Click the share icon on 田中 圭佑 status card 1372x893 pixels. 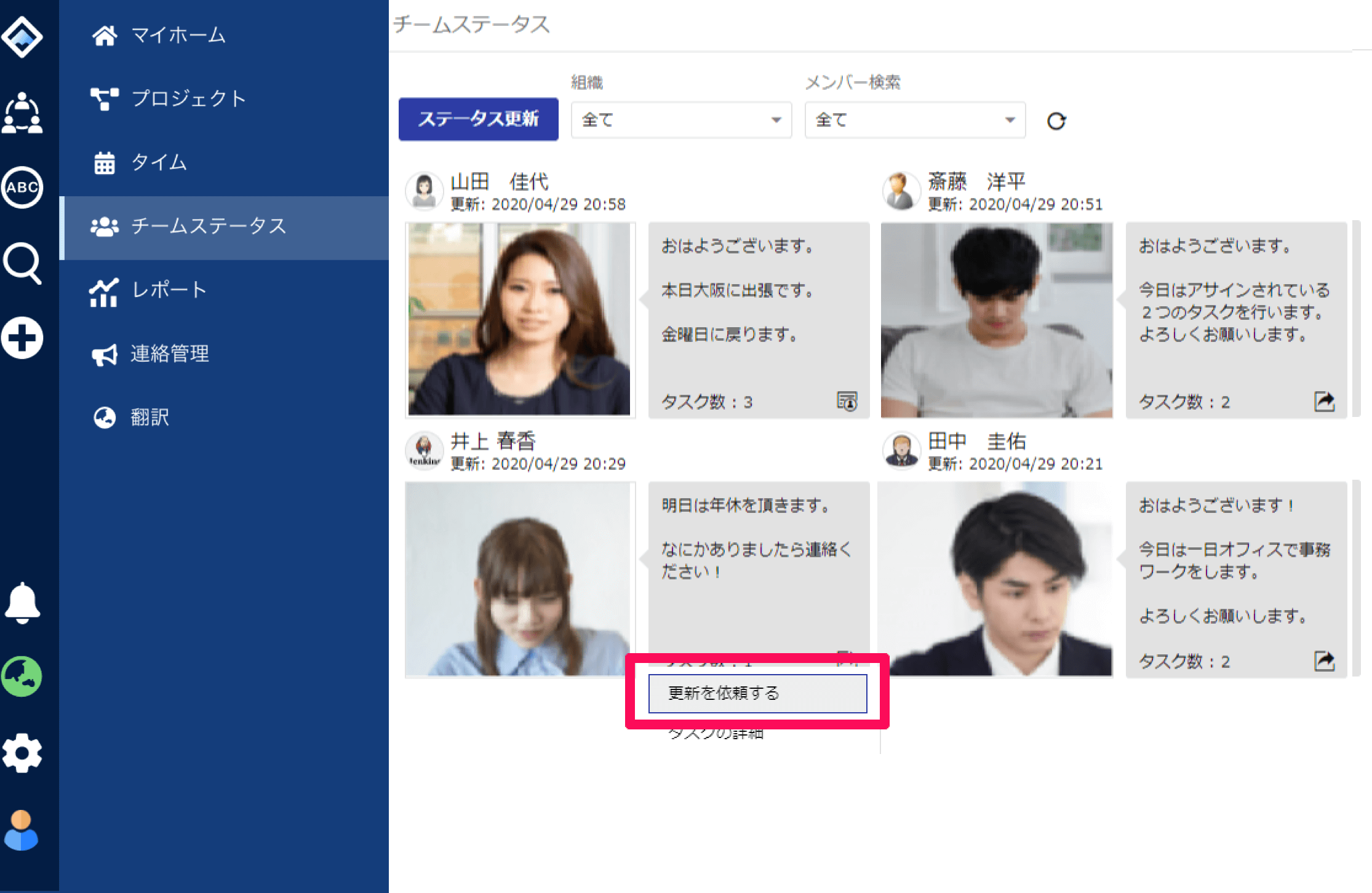[1324, 661]
